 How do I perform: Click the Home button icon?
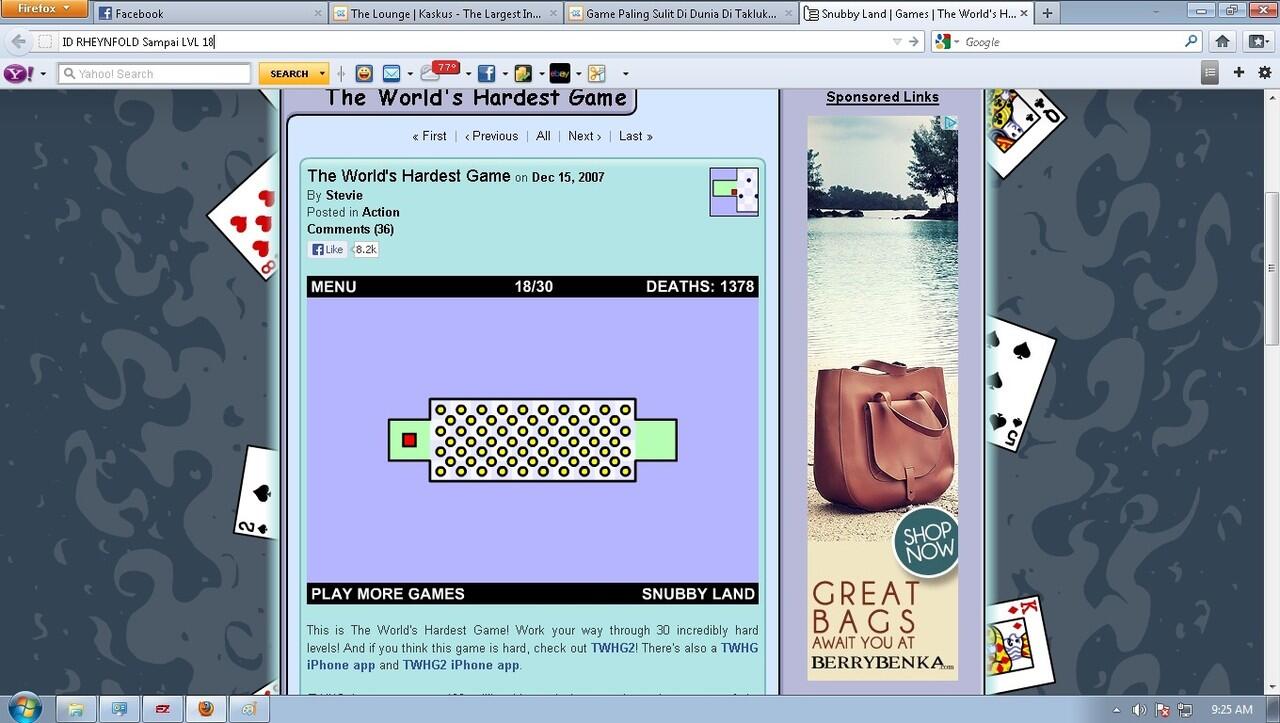point(1222,42)
